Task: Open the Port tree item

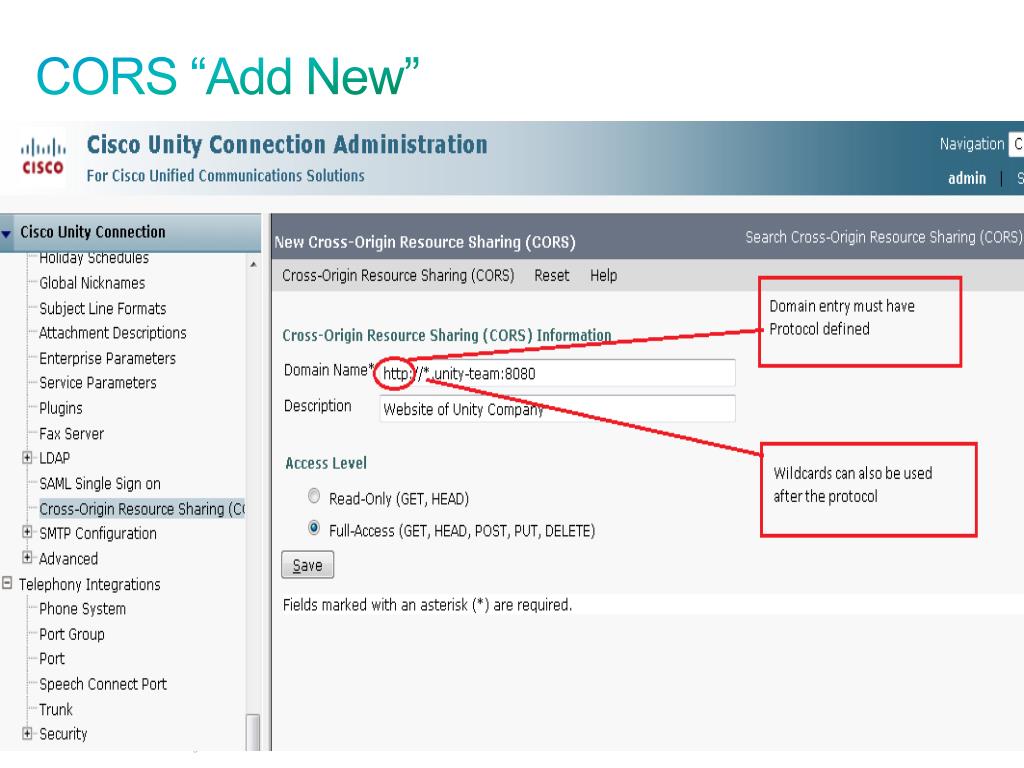Action: coord(52,658)
